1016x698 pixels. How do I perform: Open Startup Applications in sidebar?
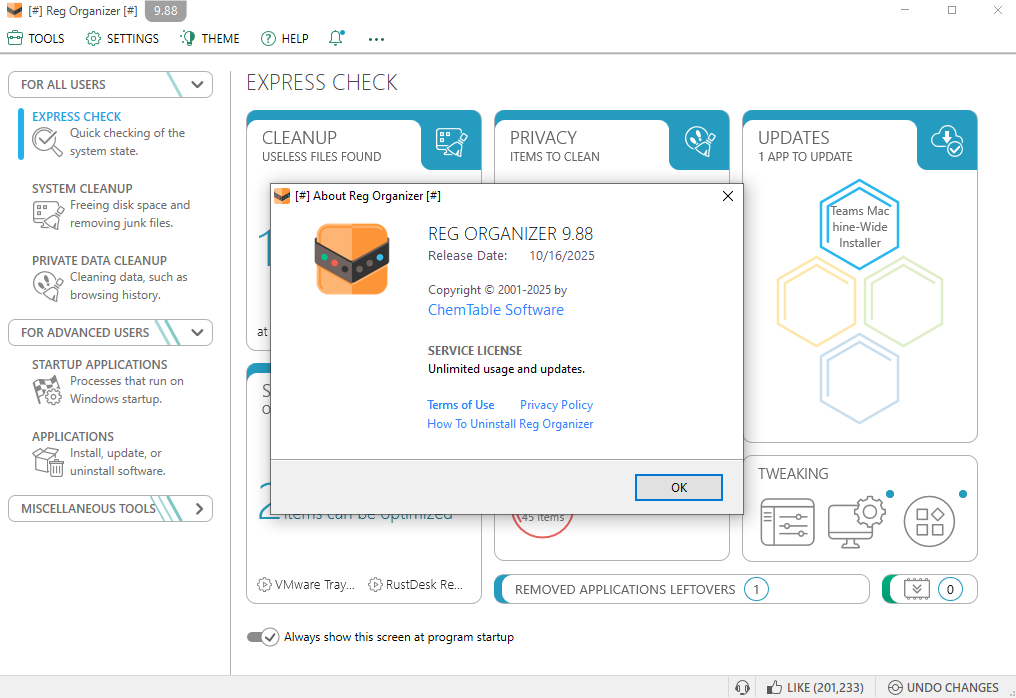(99, 365)
